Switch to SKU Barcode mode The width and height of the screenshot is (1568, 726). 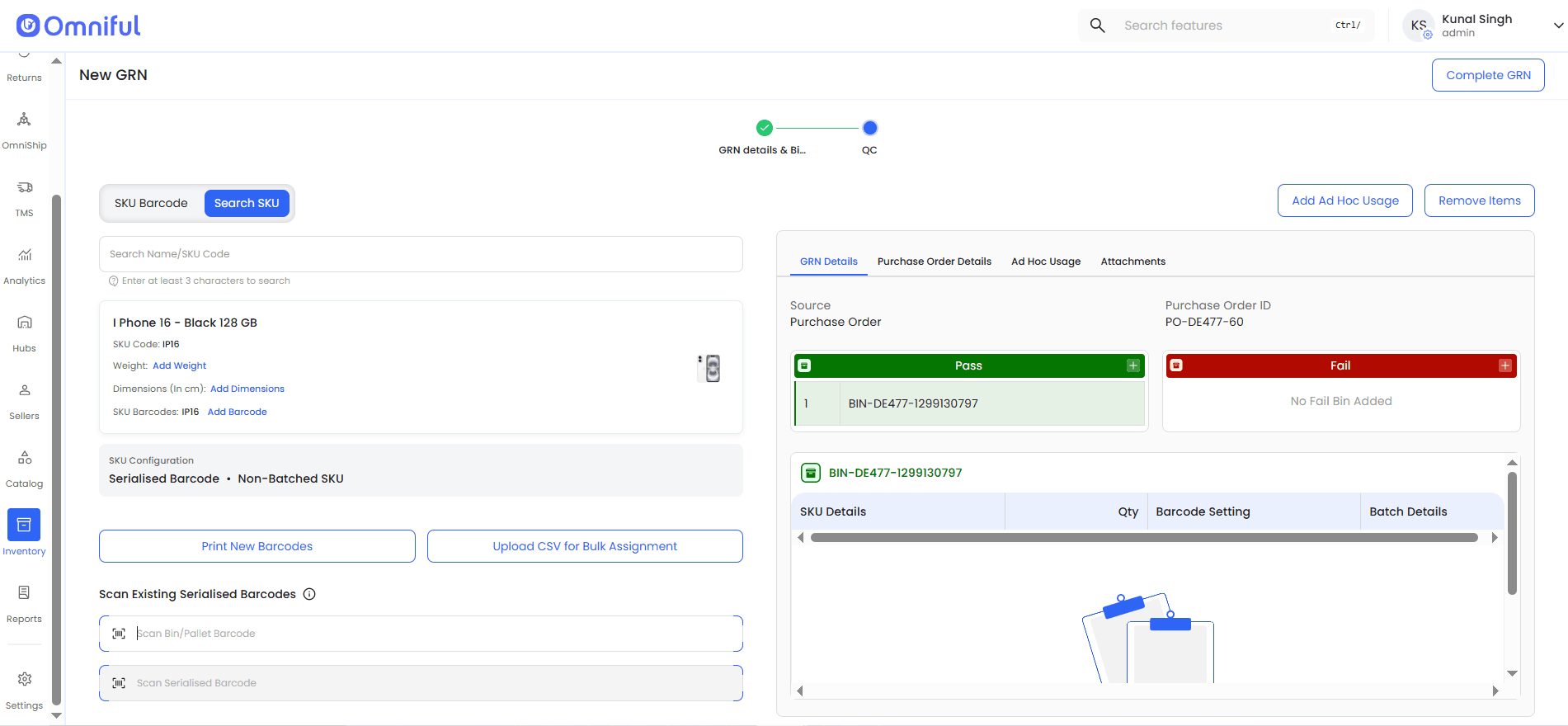[x=151, y=203]
